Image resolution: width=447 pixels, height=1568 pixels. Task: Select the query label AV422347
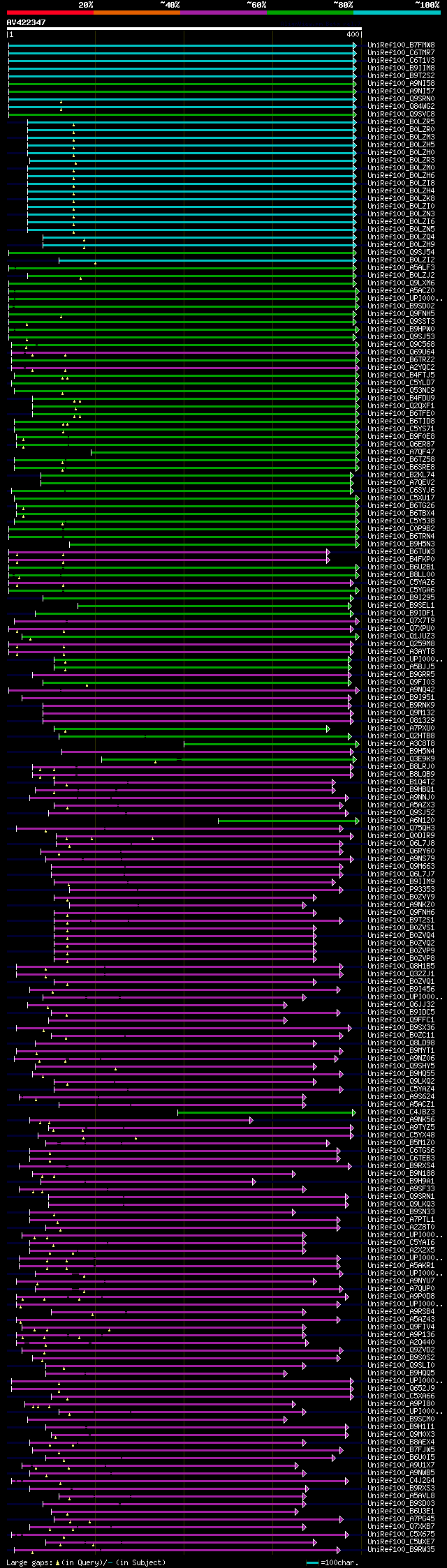click(x=27, y=22)
